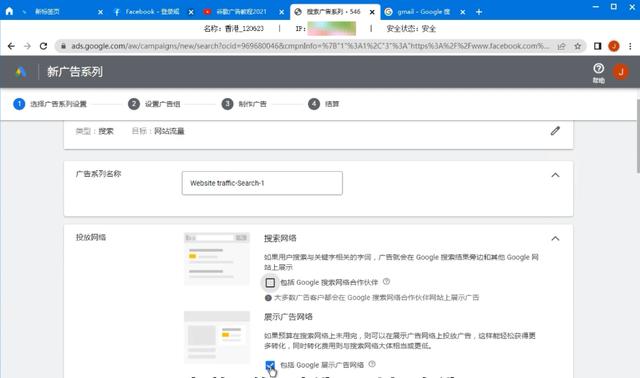Collapse the campaign name section
640x378 pixels.
[x=555, y=175]
